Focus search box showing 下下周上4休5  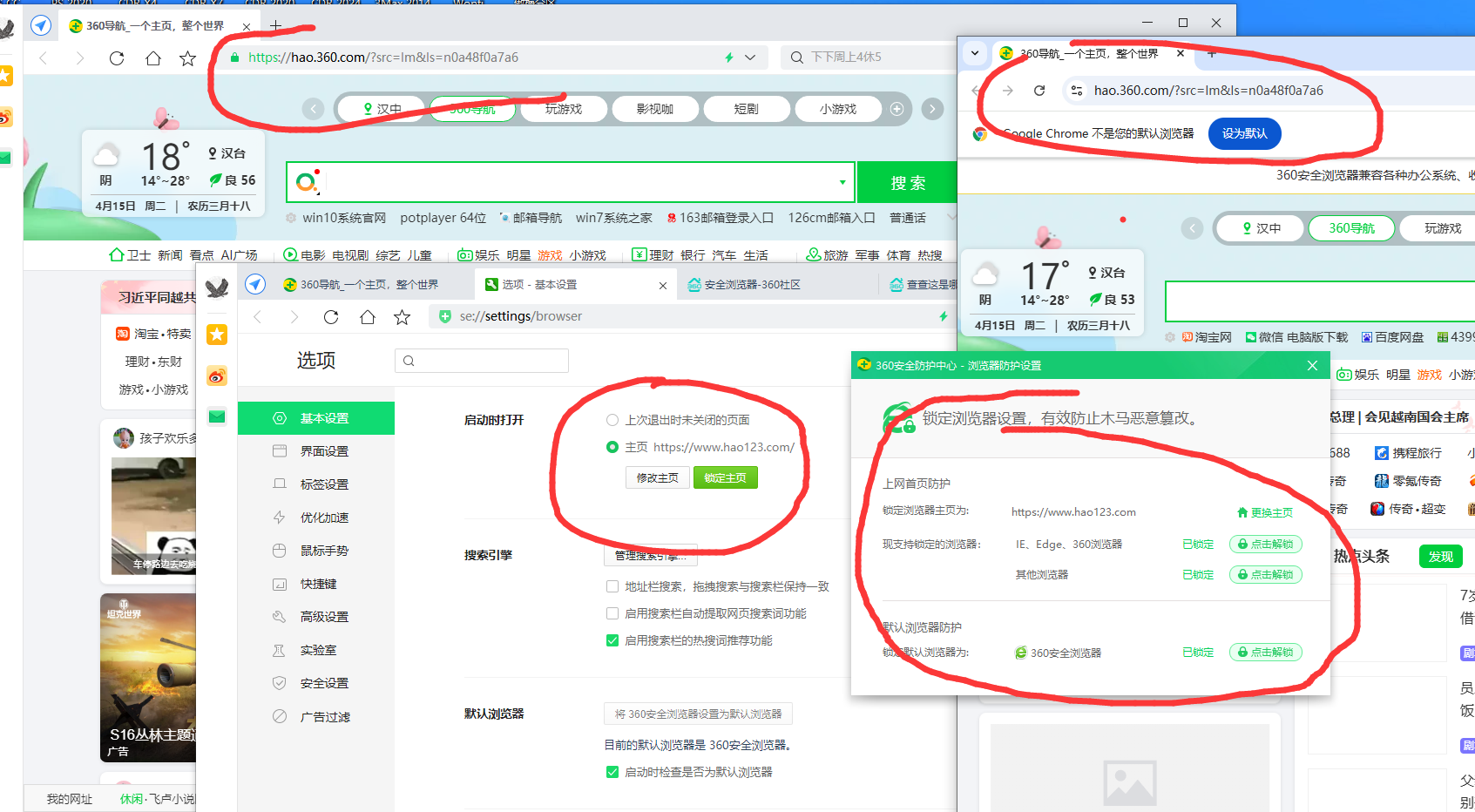(x=868, y=58)
